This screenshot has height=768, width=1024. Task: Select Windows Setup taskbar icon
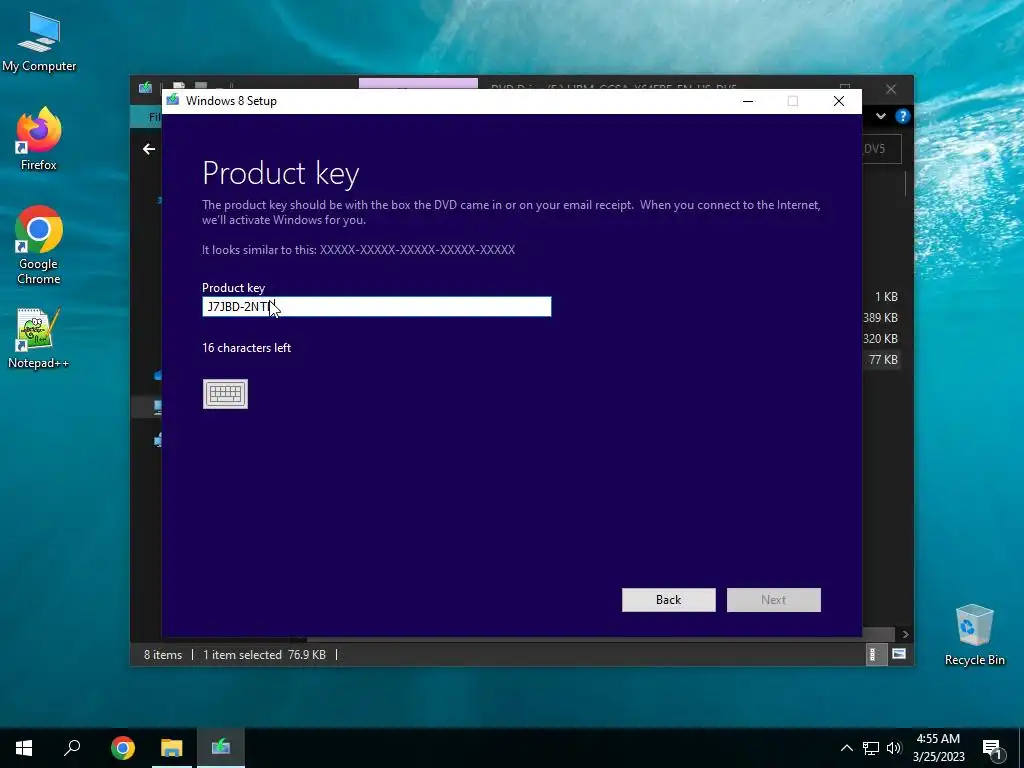pos(221,748)
